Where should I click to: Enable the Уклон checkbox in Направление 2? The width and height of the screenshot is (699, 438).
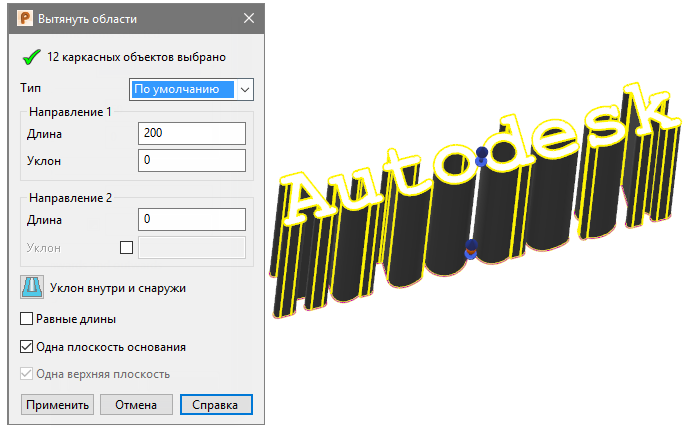127,247
